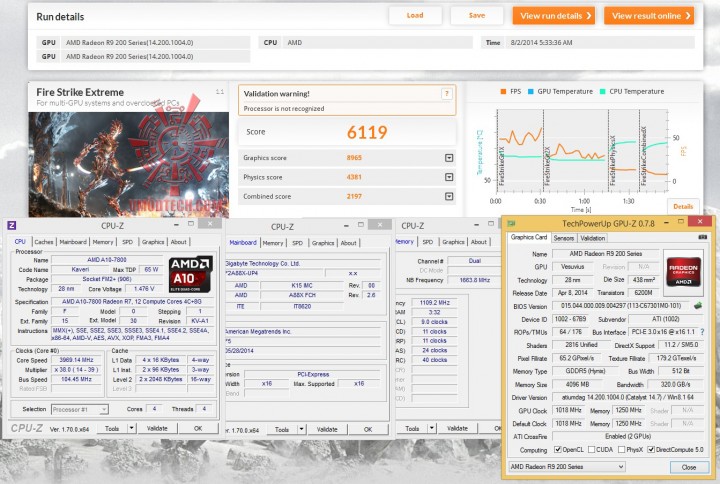This screenshot has width=720, height=484.
Task: Open About tab in first CPU-Z window
Action: tap(179, 242)
